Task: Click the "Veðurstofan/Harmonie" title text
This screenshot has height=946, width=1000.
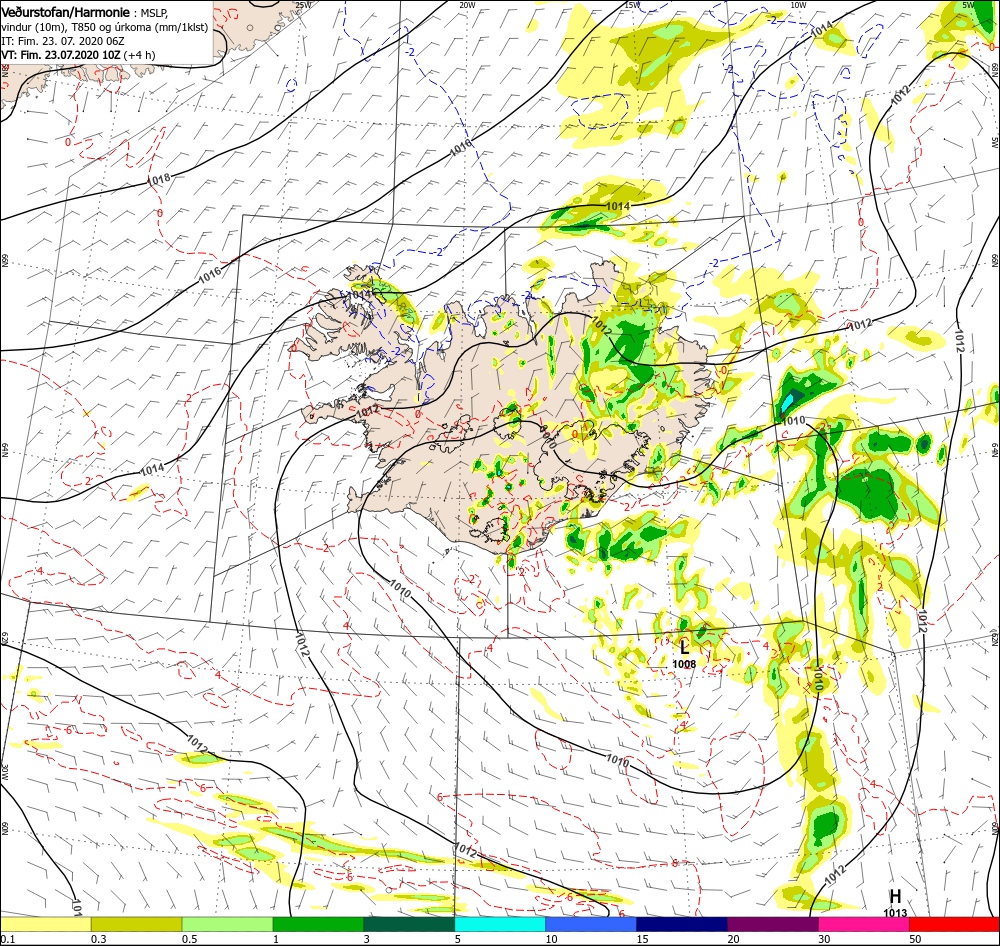Action: pos(66,12)
